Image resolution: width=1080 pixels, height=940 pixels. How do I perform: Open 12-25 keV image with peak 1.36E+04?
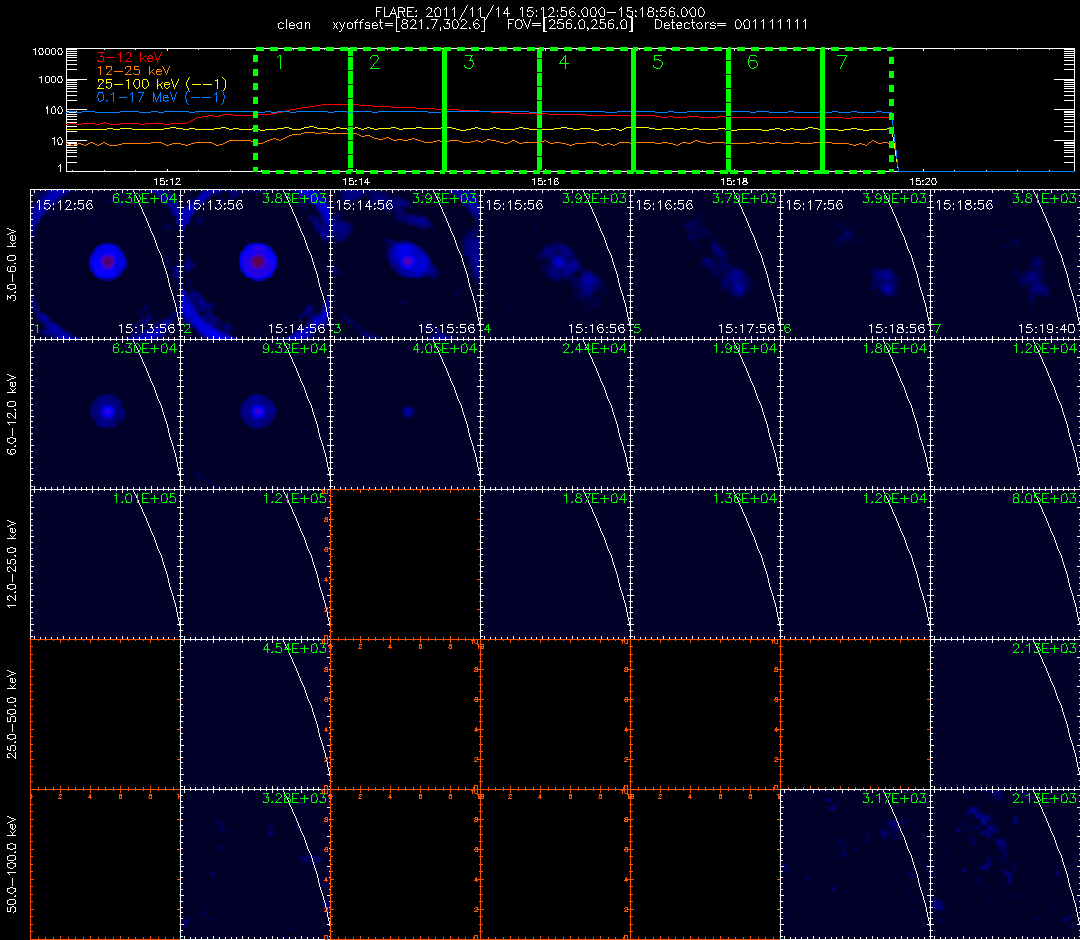tap(705, 564)
